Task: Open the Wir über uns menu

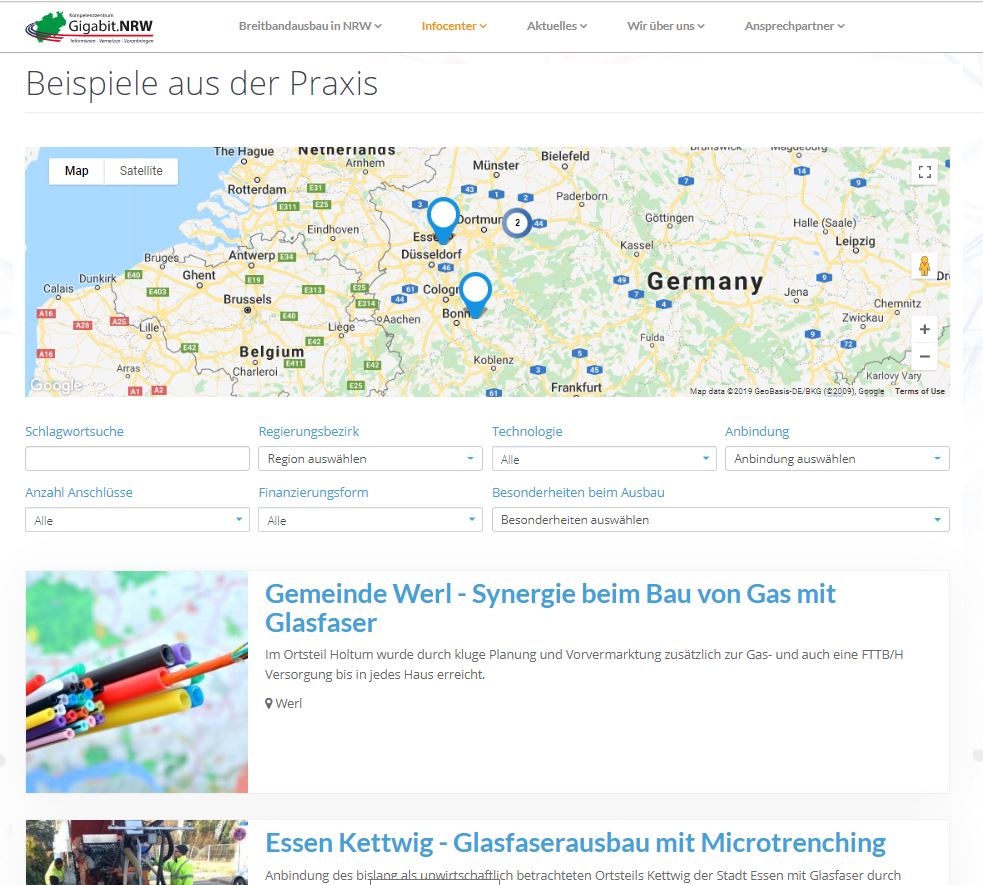Action: click(x=666, y=26)
